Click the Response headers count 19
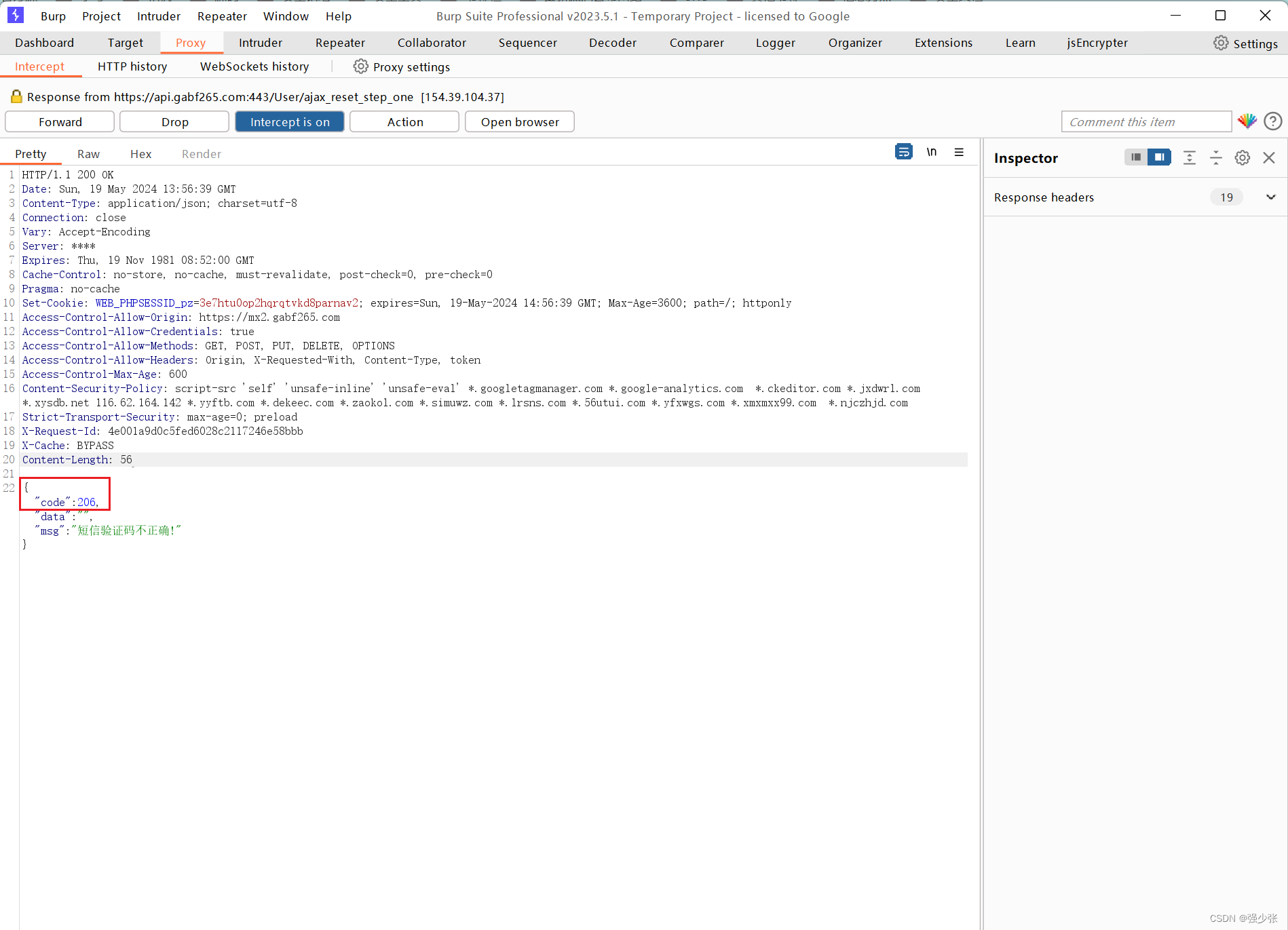The width and height of the screenshot is (1288, 930). pyautogui.click(x=1226, y=197)
